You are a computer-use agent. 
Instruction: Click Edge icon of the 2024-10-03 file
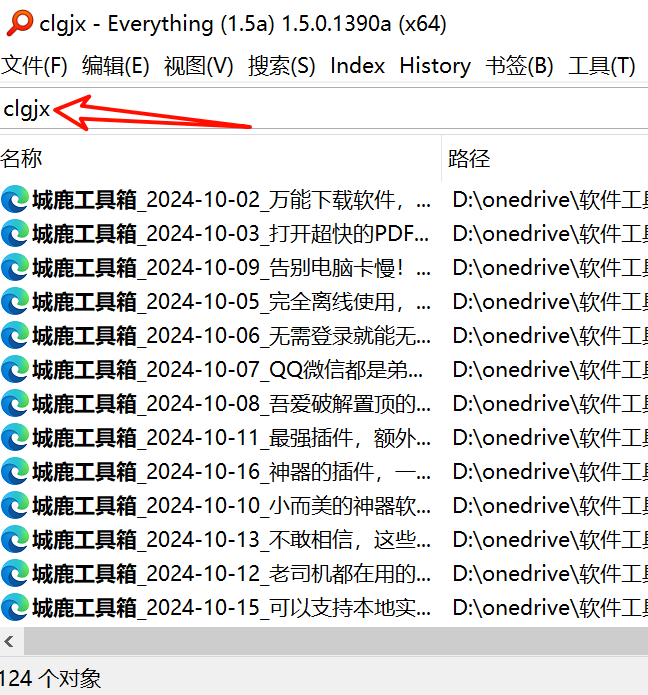(x=16, y=234)
